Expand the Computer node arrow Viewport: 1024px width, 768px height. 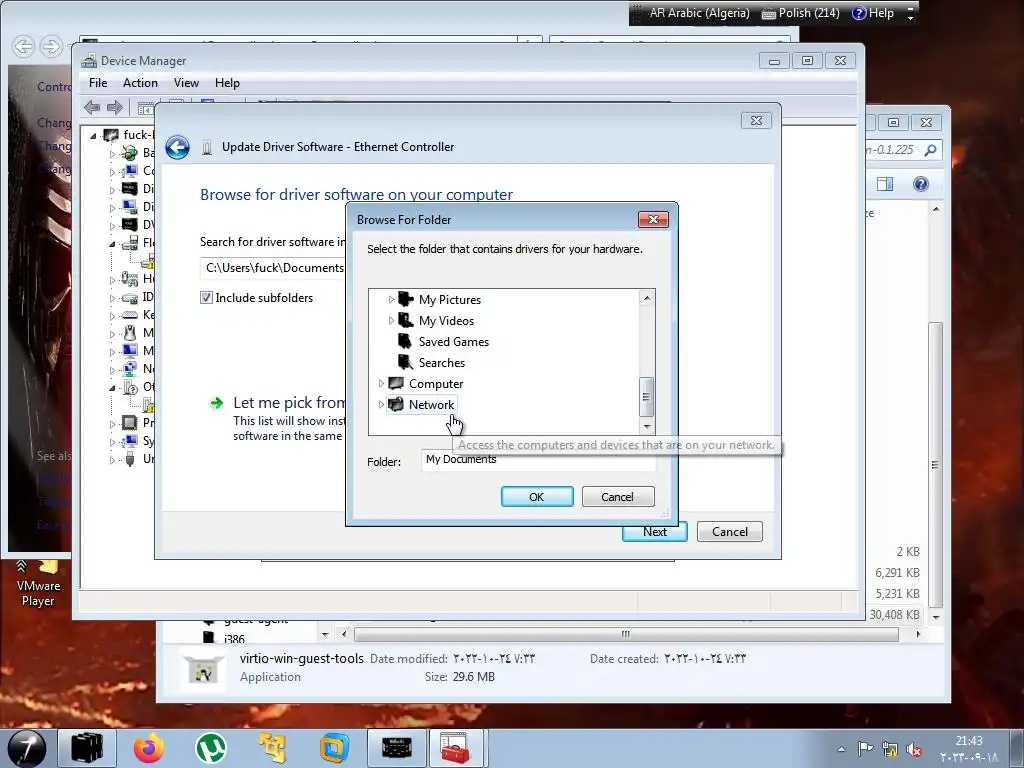(x=381, y=384)
